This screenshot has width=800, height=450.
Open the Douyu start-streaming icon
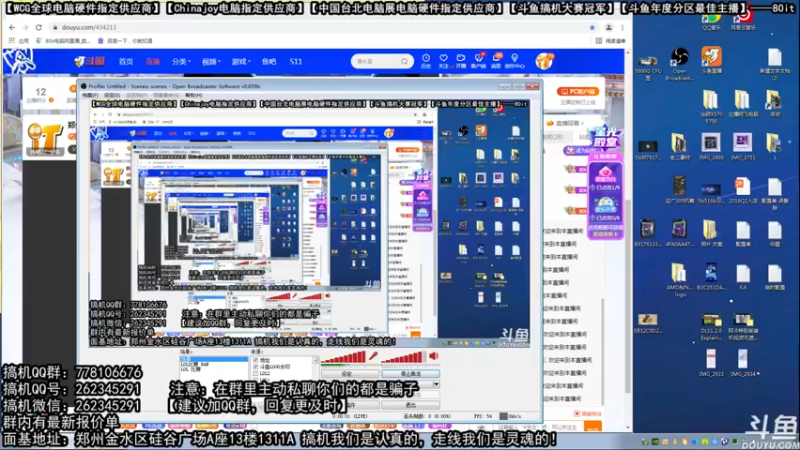tap(461, 61)
